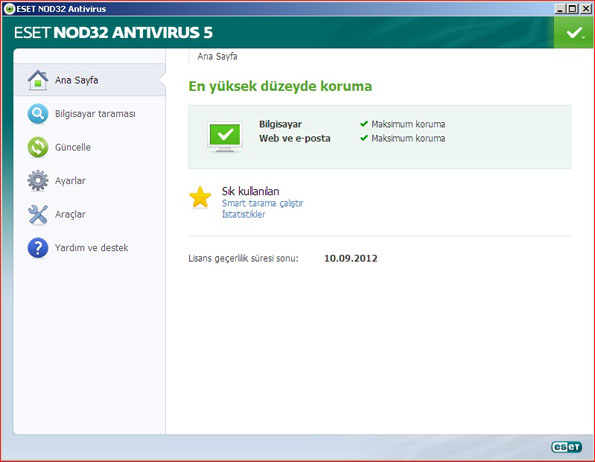Click the Ana Sayfa house icon
Viewport: 595px width, 462px height.
pyautogui.click(x=38, y=80)
